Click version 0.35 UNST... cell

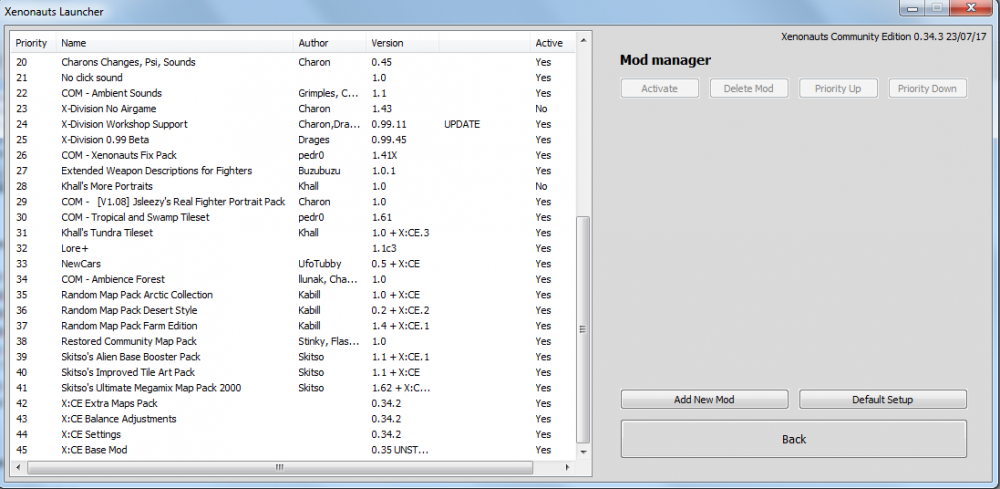click(x=400, y=450)
